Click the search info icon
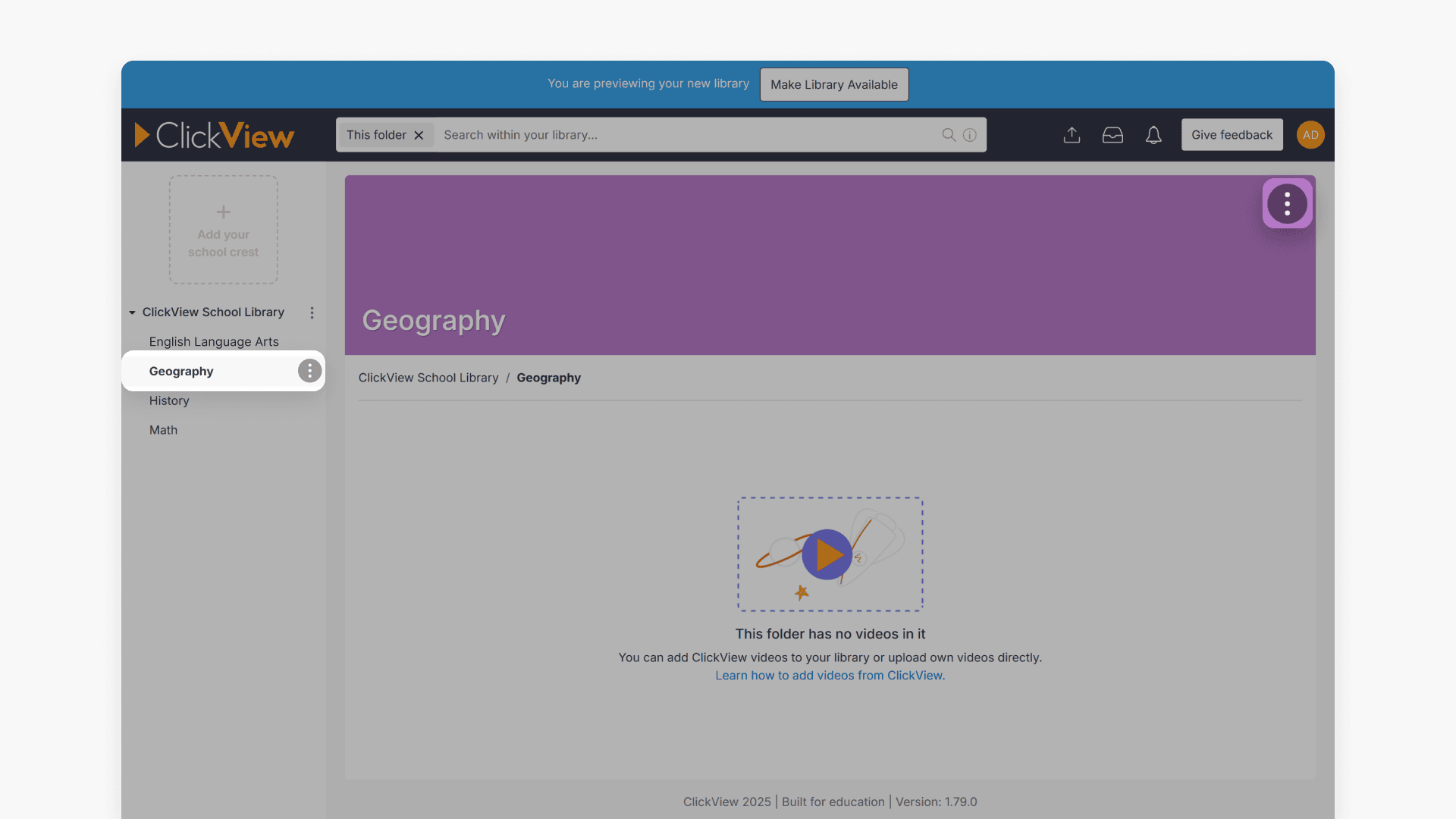The width and height of the screenshot is (1456, 819). [970, 135]
